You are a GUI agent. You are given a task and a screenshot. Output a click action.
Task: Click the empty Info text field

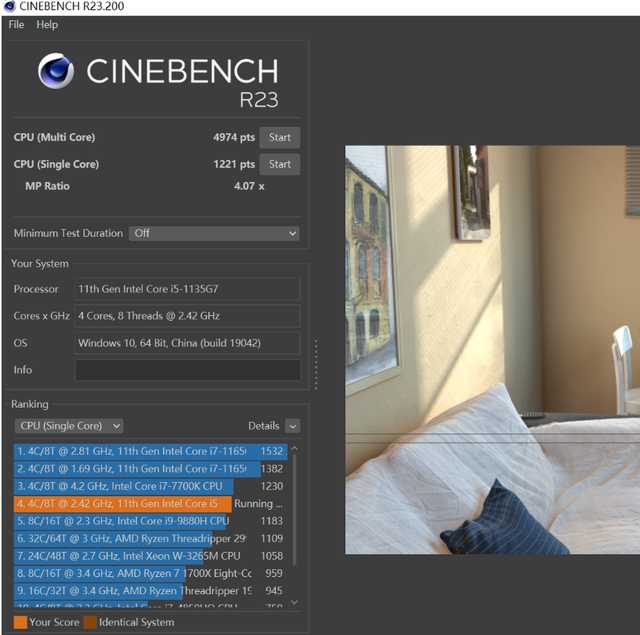(x=187, y=370)
